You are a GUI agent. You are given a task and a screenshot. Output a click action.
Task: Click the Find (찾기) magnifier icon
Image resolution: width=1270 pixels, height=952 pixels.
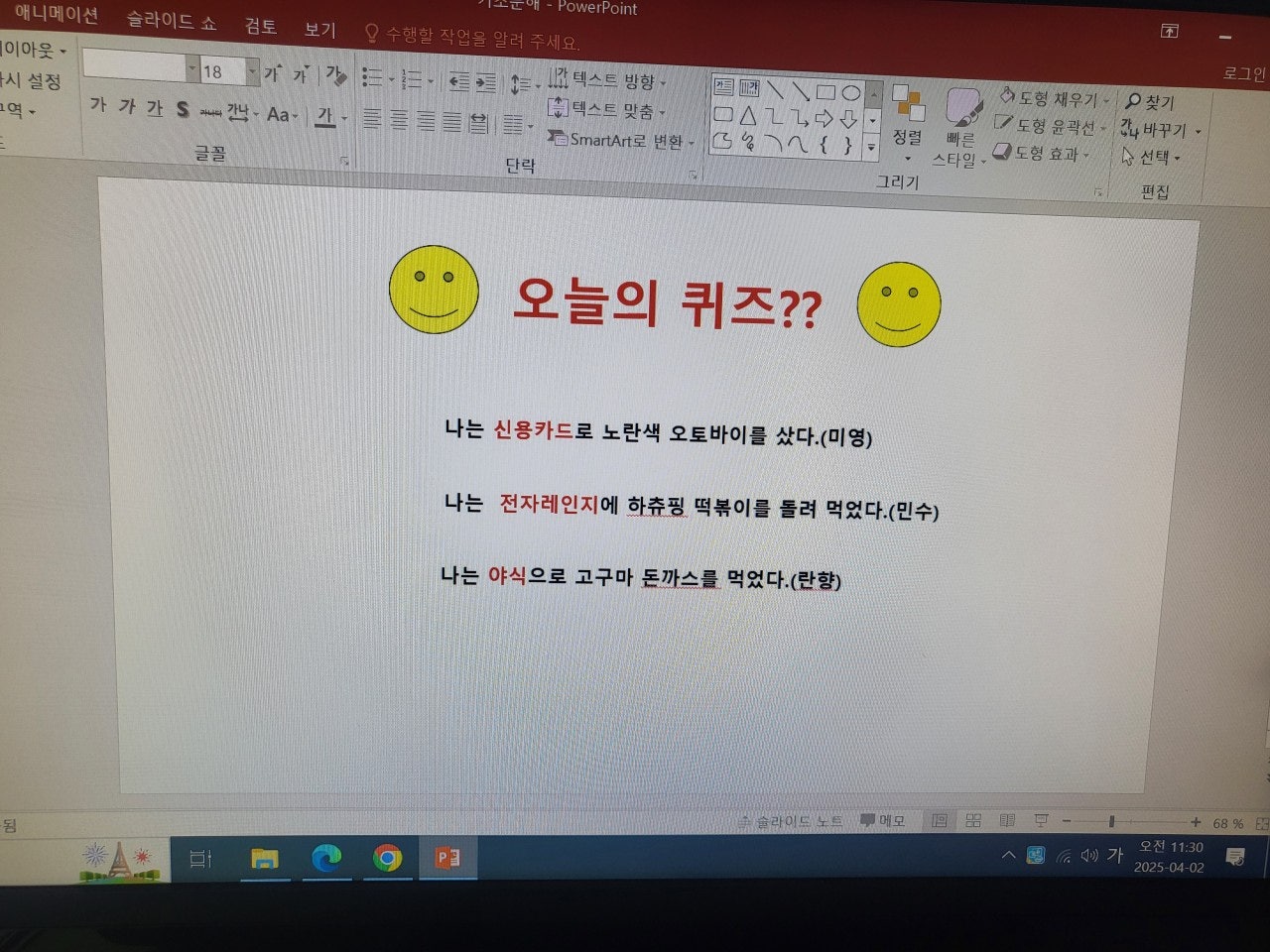click(x=1136, y=99)
